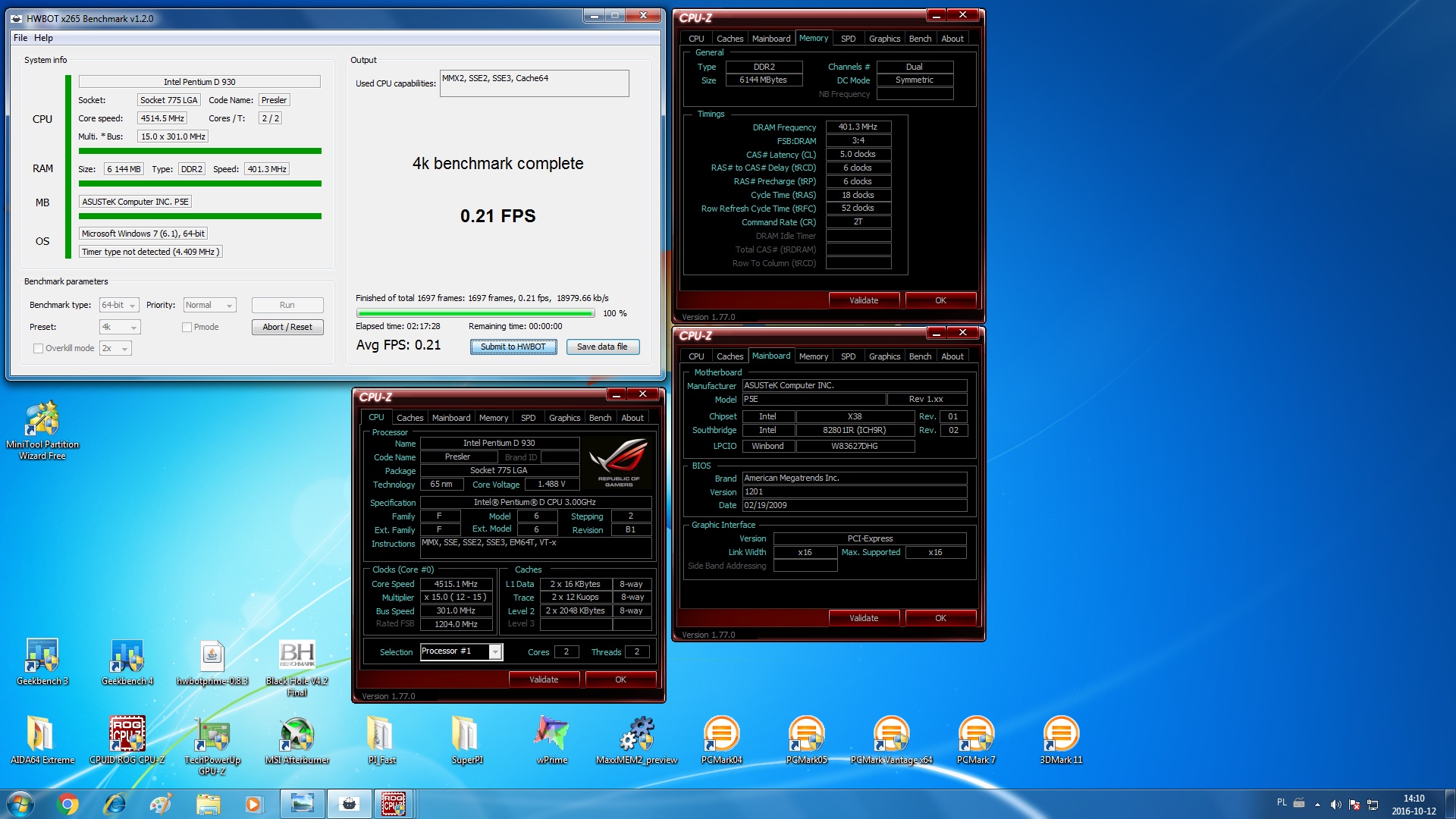Switch to ROG CPU-Z taskbar button
The width and height of the screenshot is (1456, 819).
pos(394,804)
